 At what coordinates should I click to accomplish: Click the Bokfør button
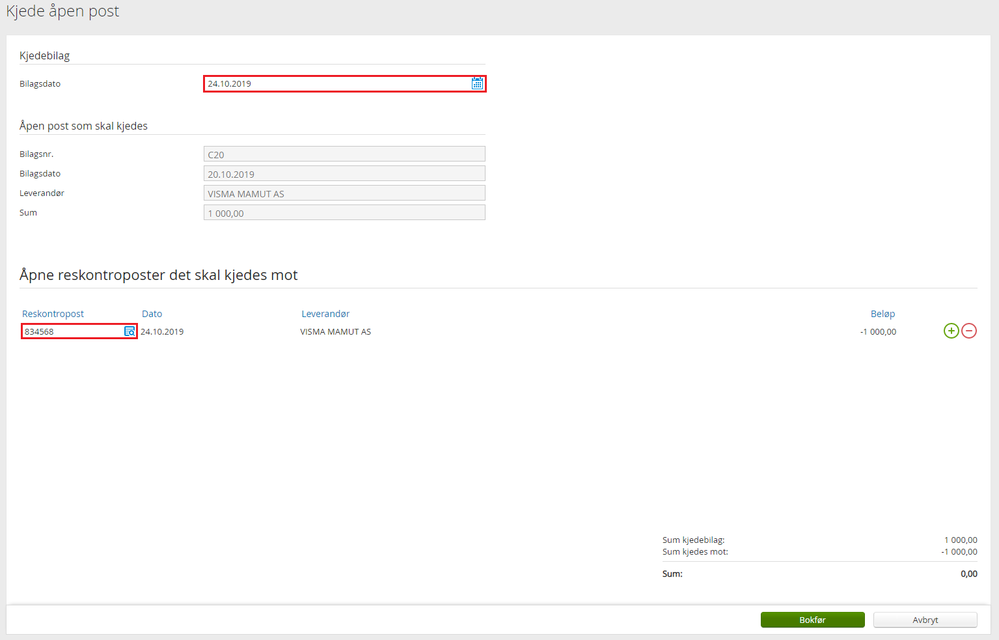pos(812,620)
